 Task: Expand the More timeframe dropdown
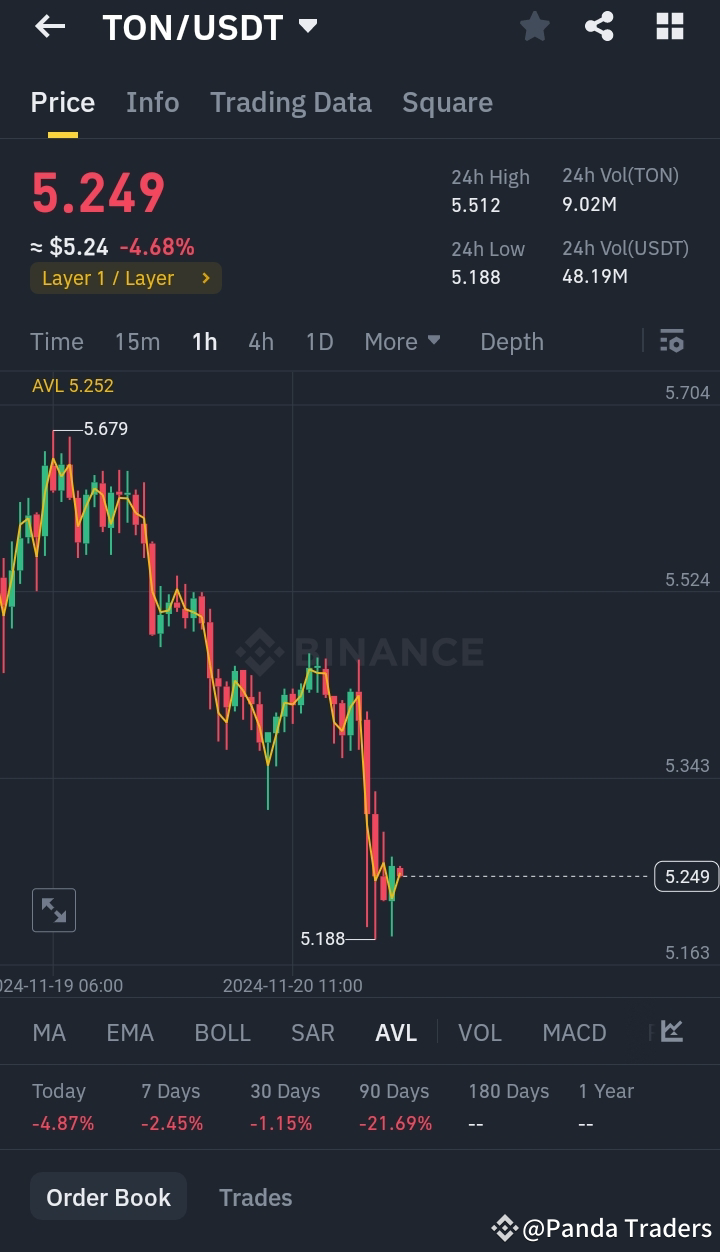402,341
